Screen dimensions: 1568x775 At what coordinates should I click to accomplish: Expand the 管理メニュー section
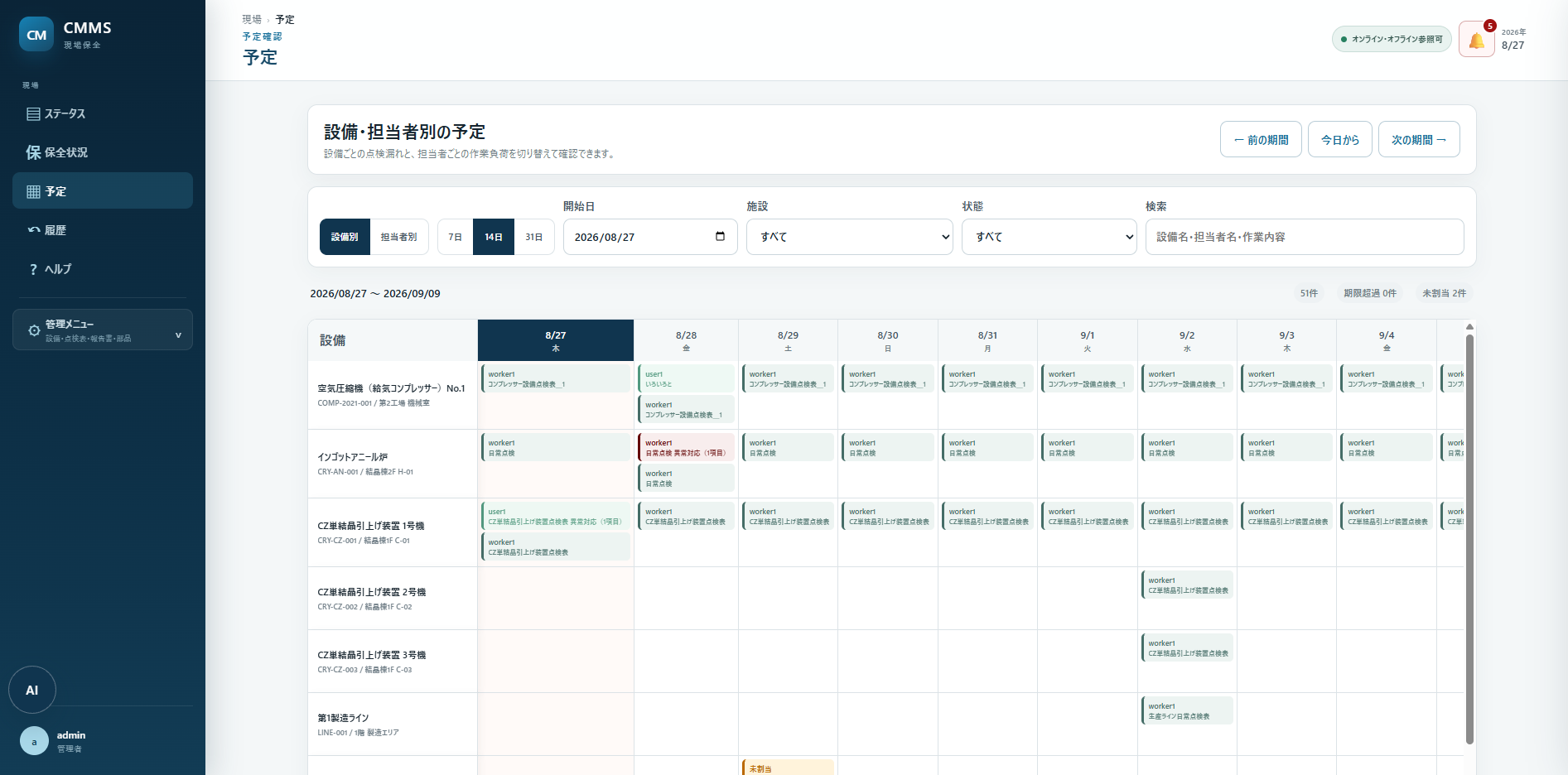click(103, 330)
